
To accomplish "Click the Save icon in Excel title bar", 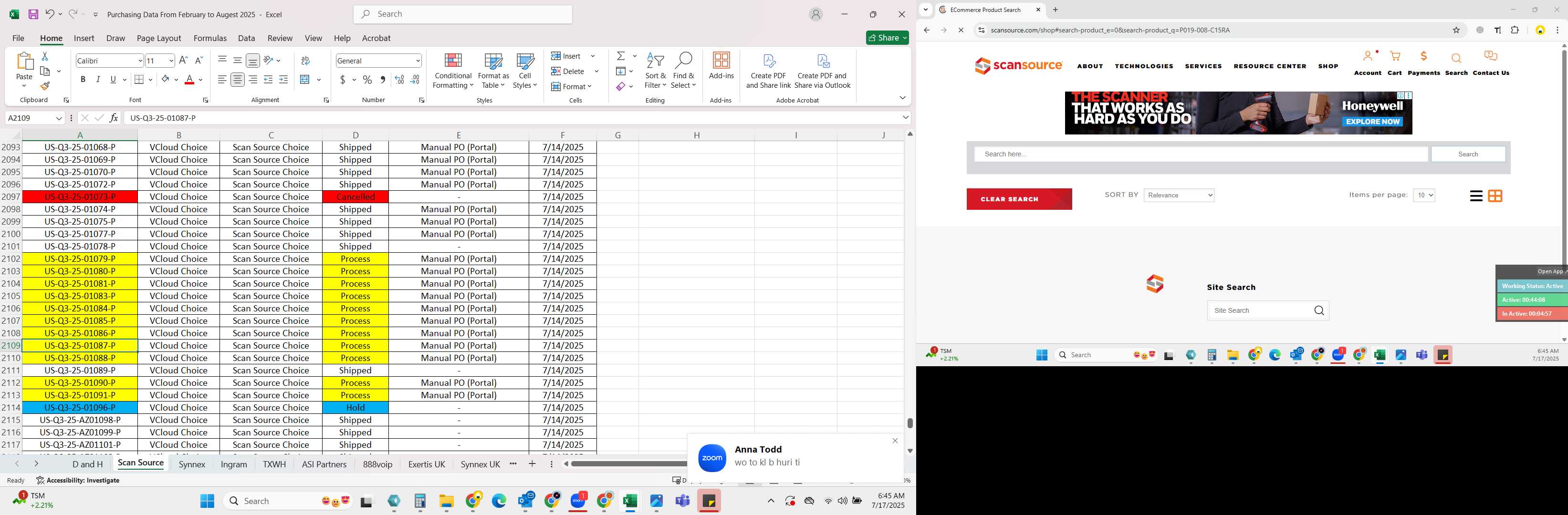I will pyautogui.click(x=33, y=14).
